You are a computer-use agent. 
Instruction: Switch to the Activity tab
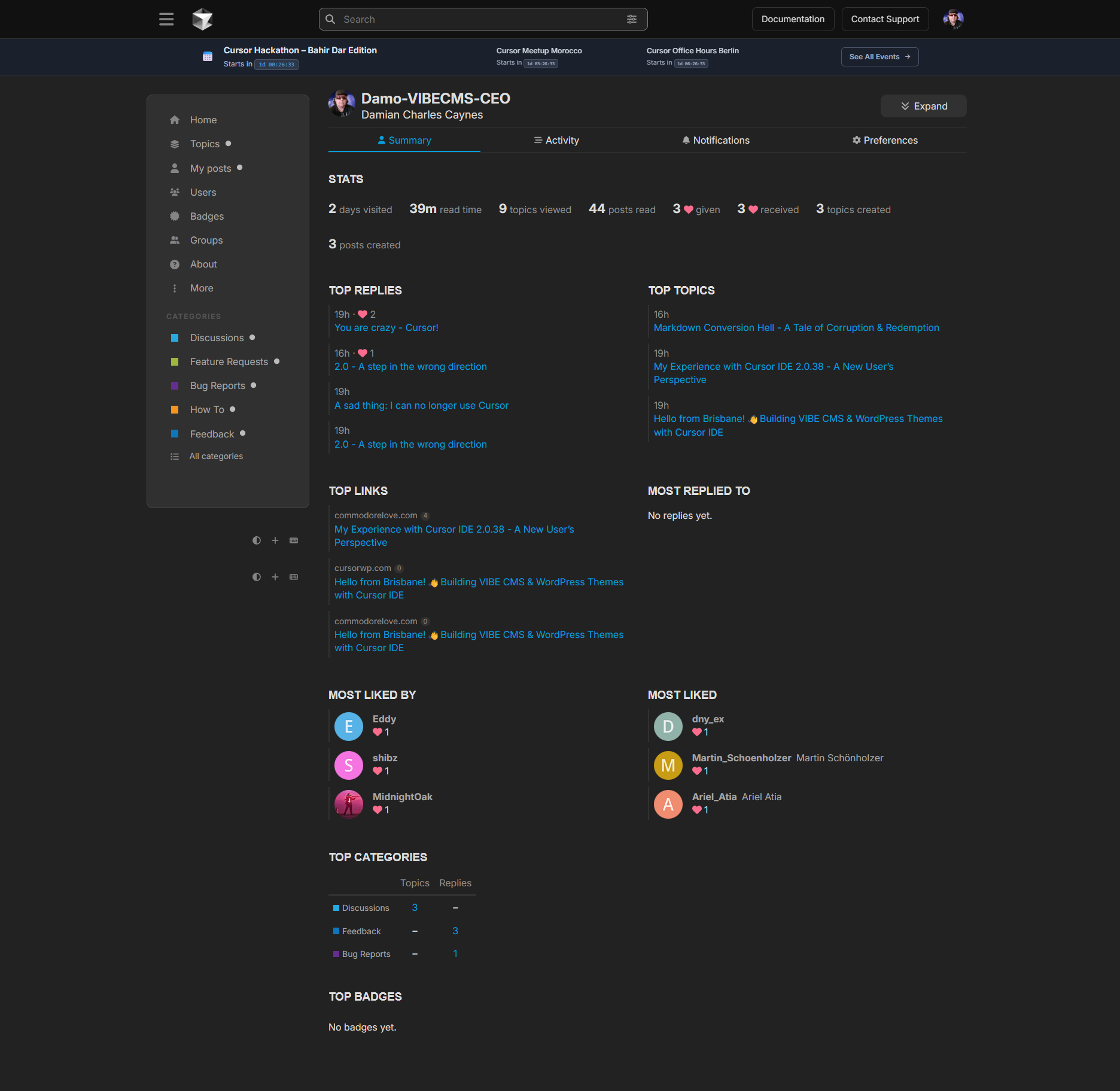coord(556,140)
